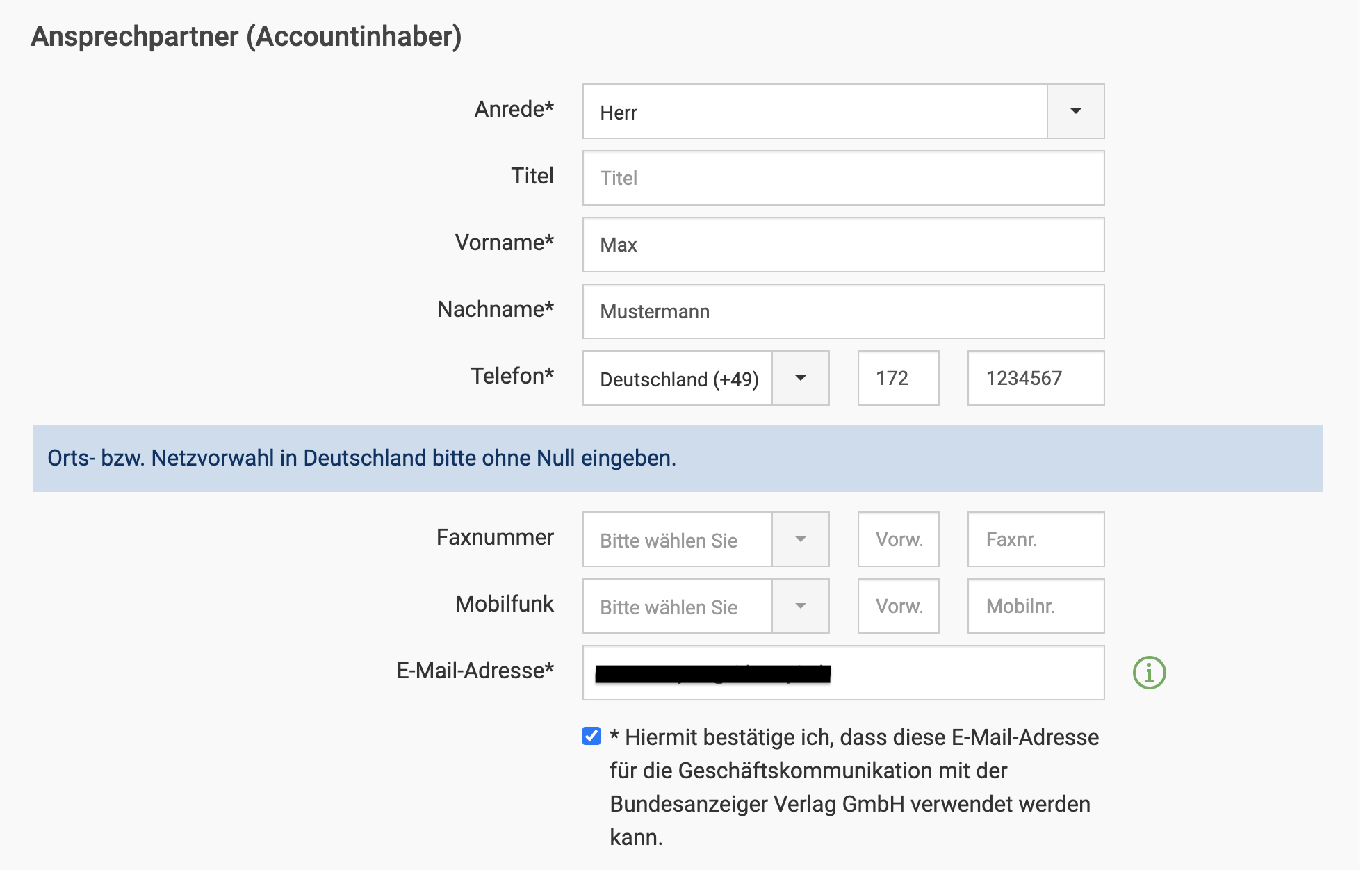This screenshot has width=1372, height=870.
Task: Uncheck the E-Mail confirmation checkbox
Action: [x=591, y=736]
